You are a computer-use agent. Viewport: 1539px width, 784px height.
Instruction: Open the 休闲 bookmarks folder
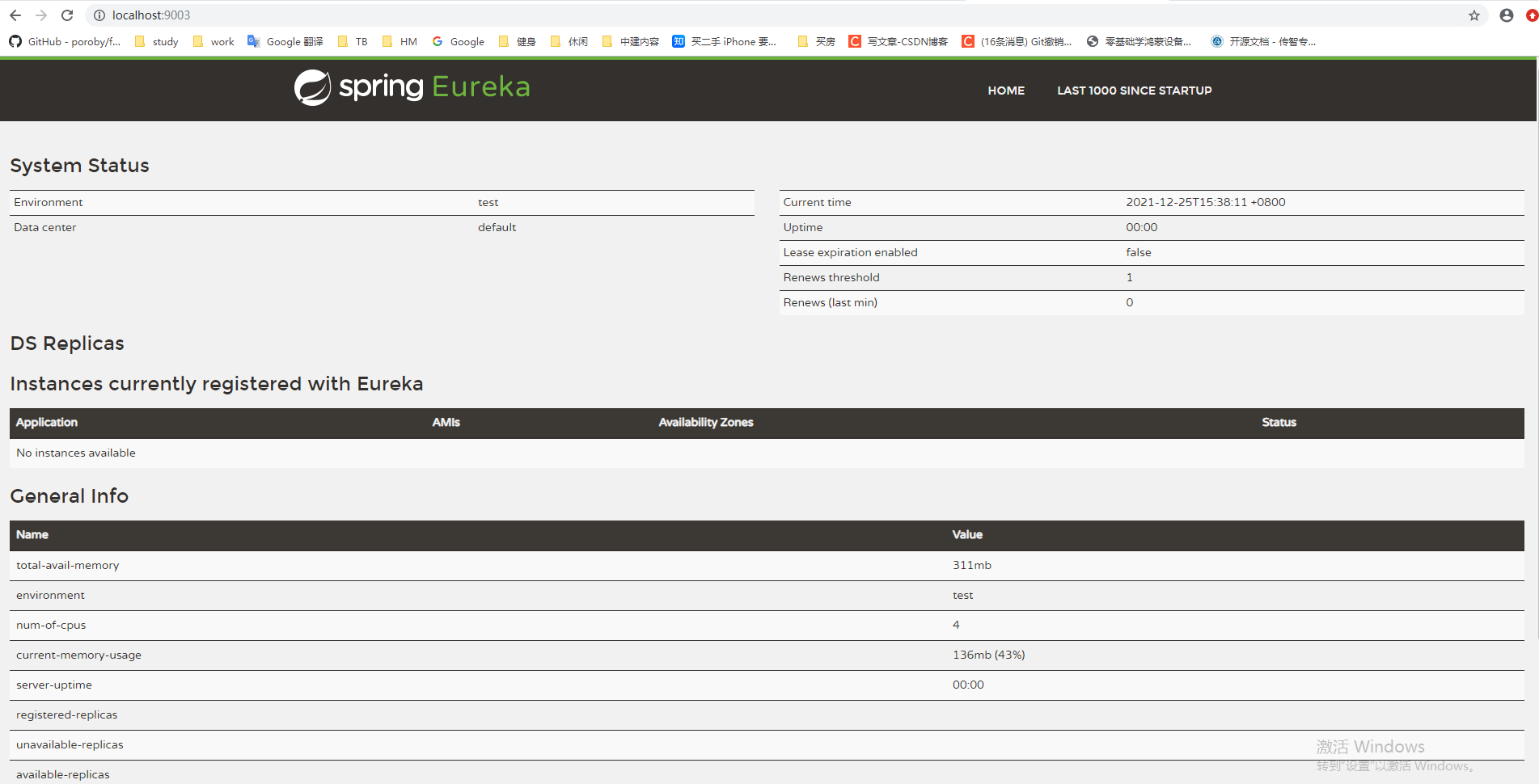(569, 41)
